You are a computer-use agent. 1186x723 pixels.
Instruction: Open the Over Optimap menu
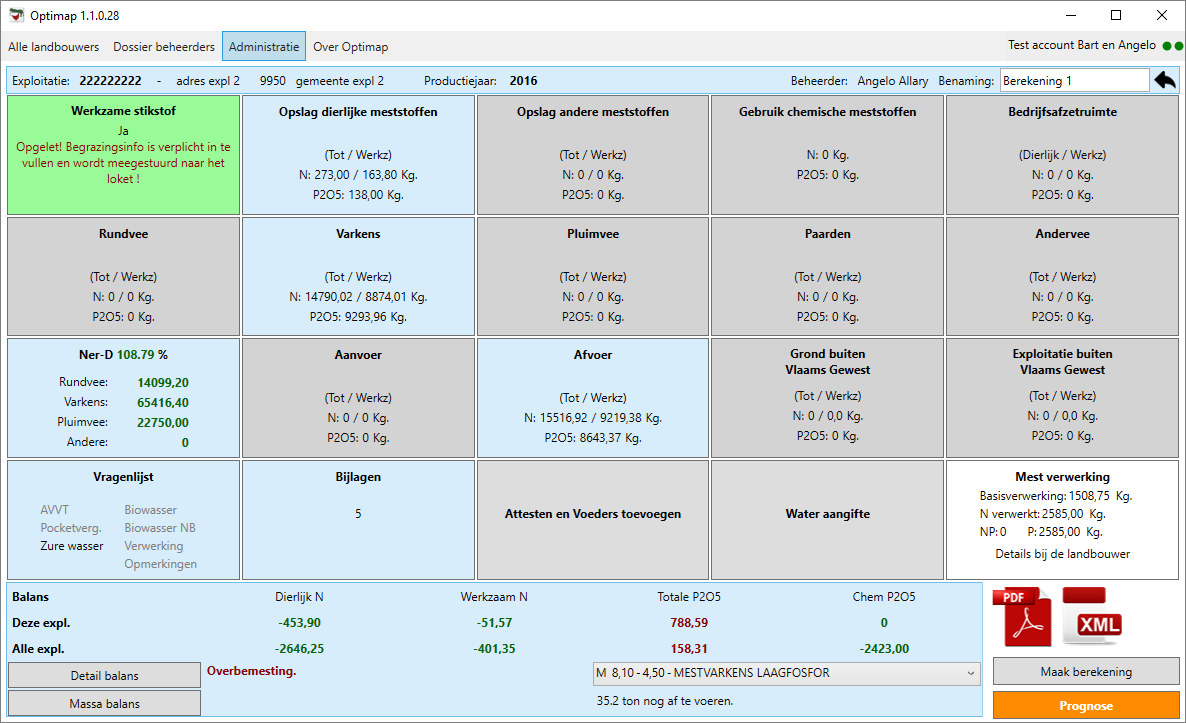[x=350, y=47]
